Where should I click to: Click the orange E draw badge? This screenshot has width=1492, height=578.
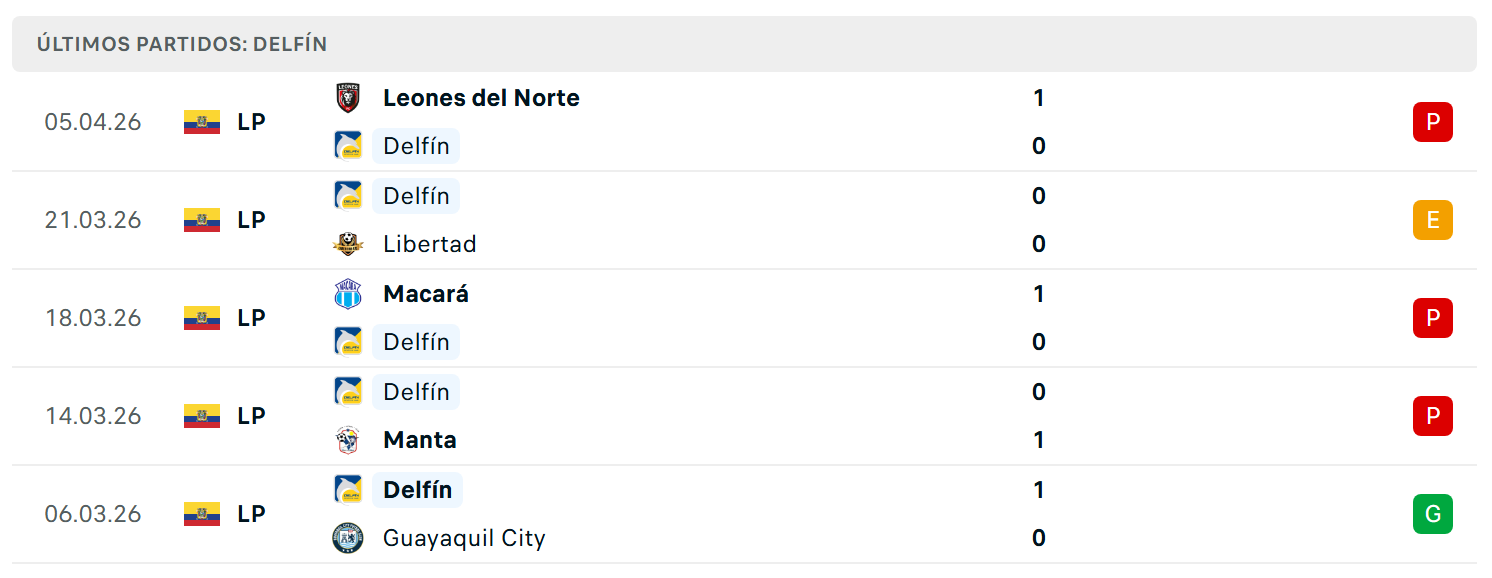point(1433,220)
